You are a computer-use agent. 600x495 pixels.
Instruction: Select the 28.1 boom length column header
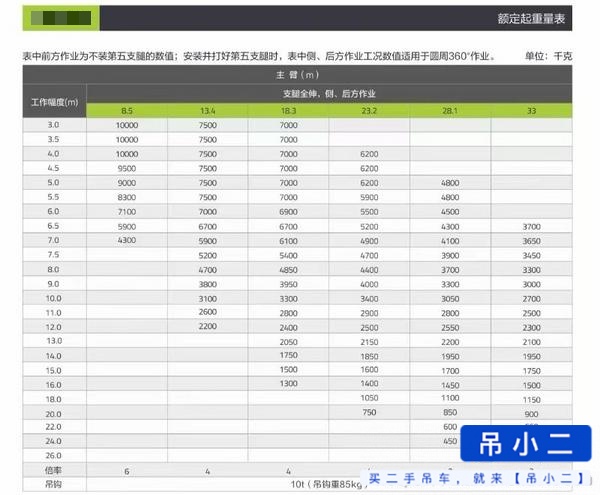[450, 111]
